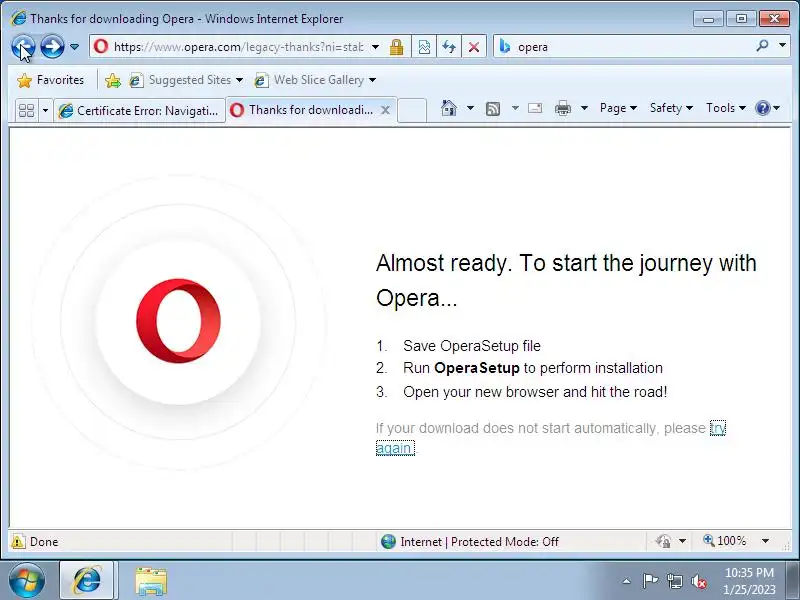Expand the Print options dropdown arrow
This screenshot has height=600, width=800.
click(x=585, y=108)
